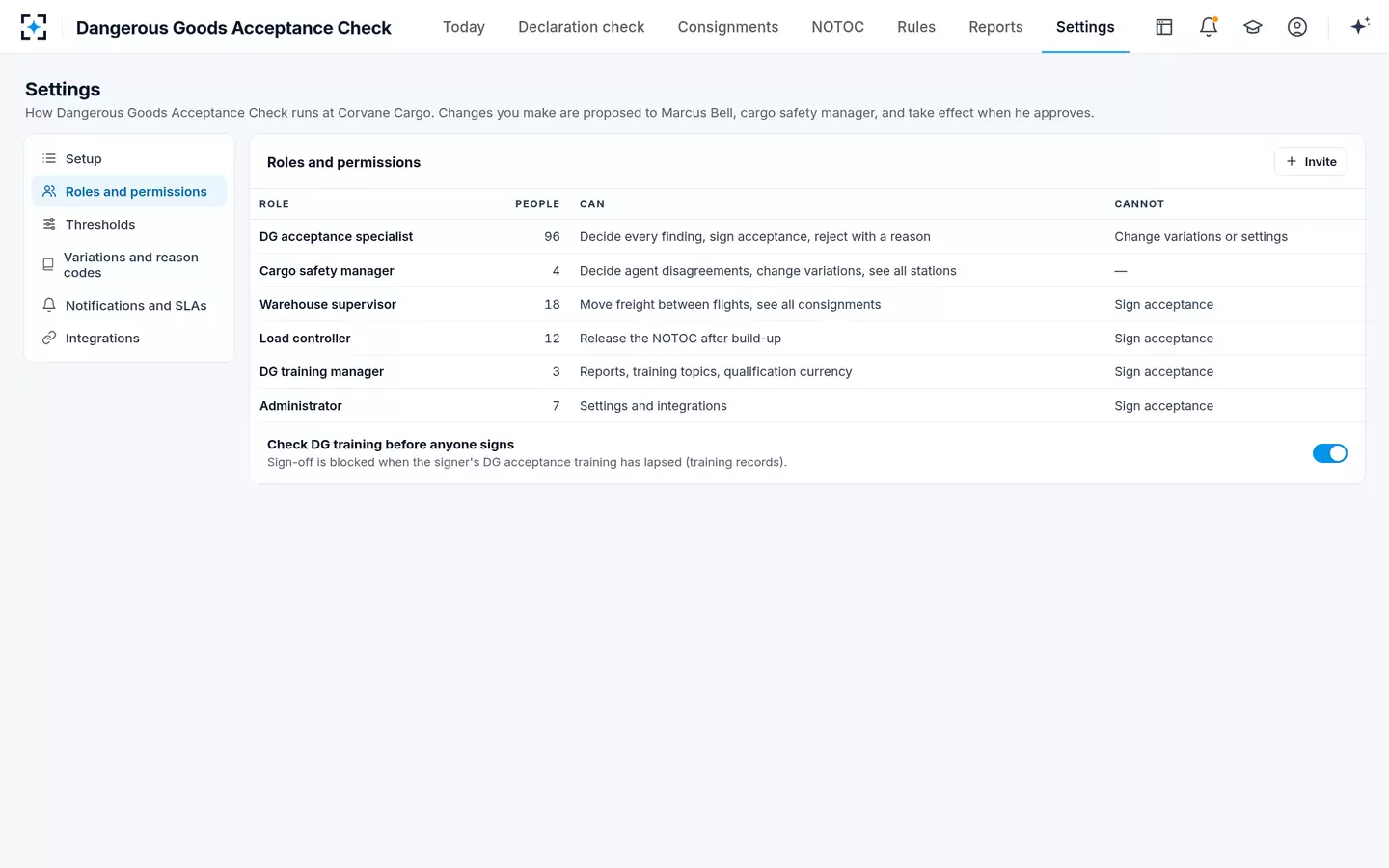Open Variations and reason codes section
The image size is (1389, 868).
pos(129,264)
